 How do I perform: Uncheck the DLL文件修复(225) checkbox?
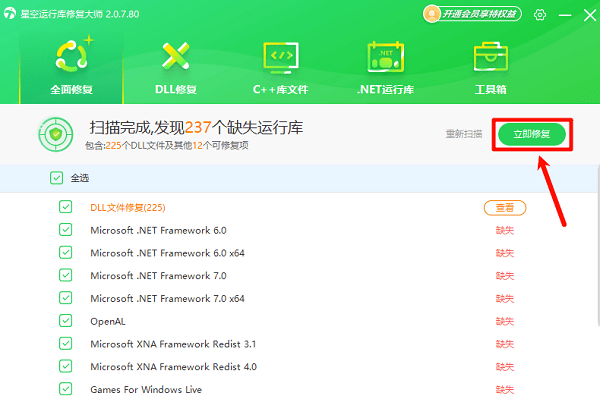tap(65, 207)
